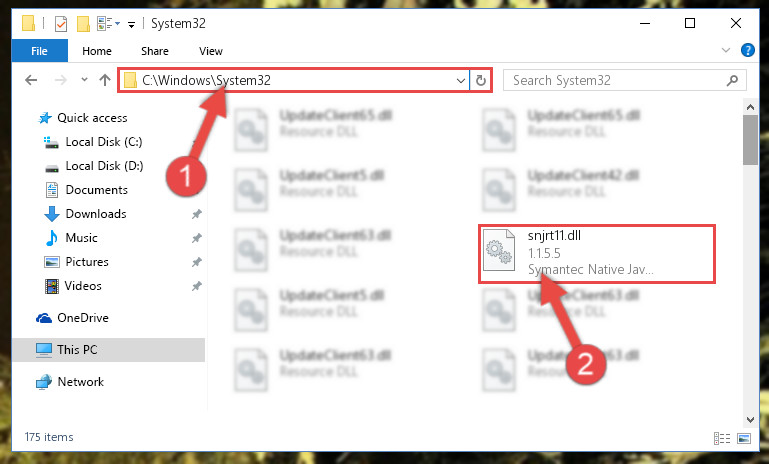Screen dimensions: 769x464
Task: Unpin Downloads from Quick access
Action: tap(197, 214)
